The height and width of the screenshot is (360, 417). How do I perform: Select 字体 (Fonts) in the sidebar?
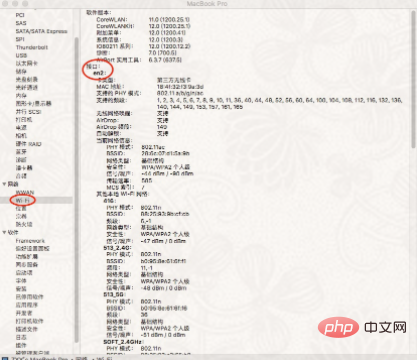coord(21,281)
